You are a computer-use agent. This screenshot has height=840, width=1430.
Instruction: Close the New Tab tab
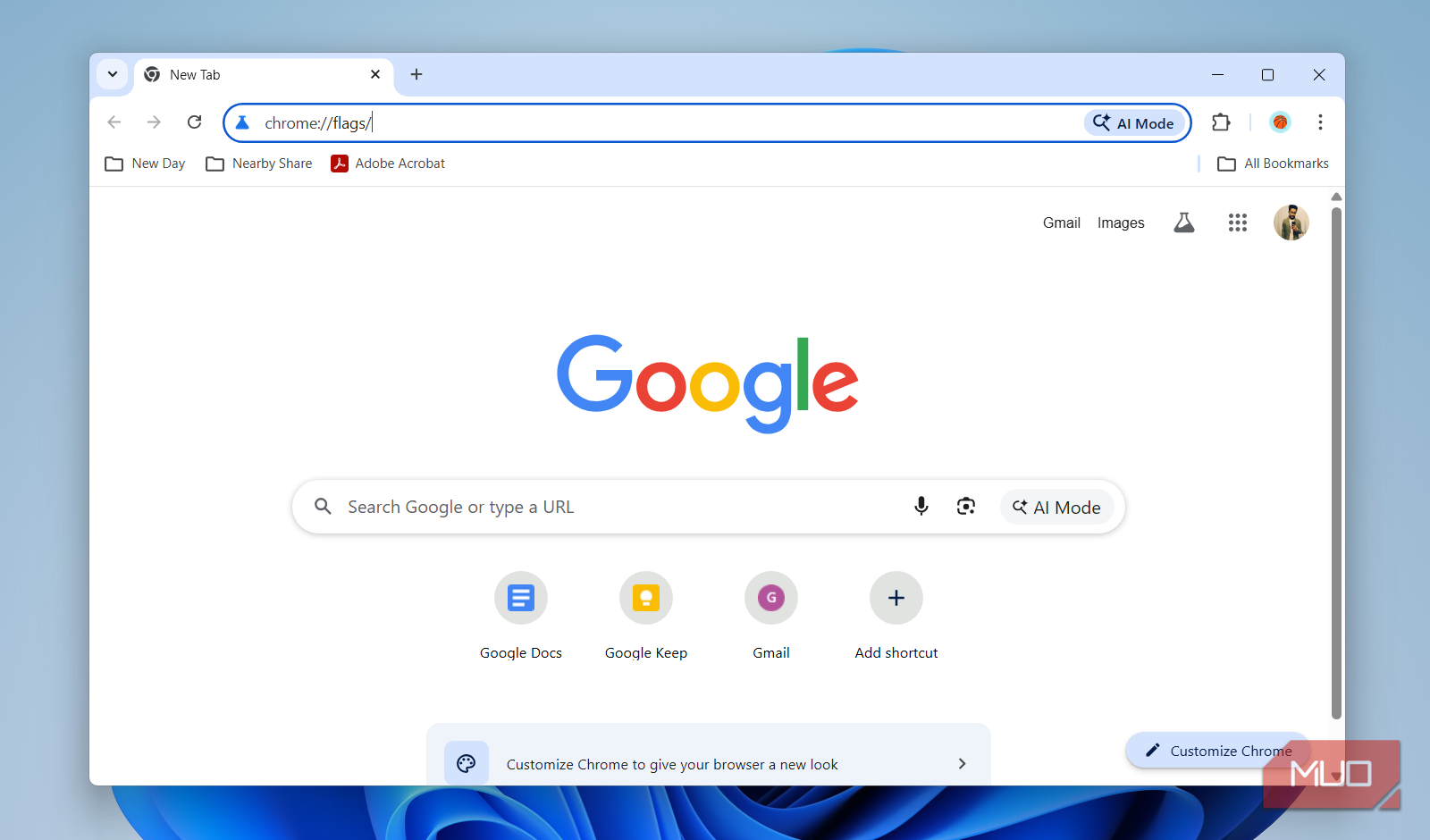point(375,74)
